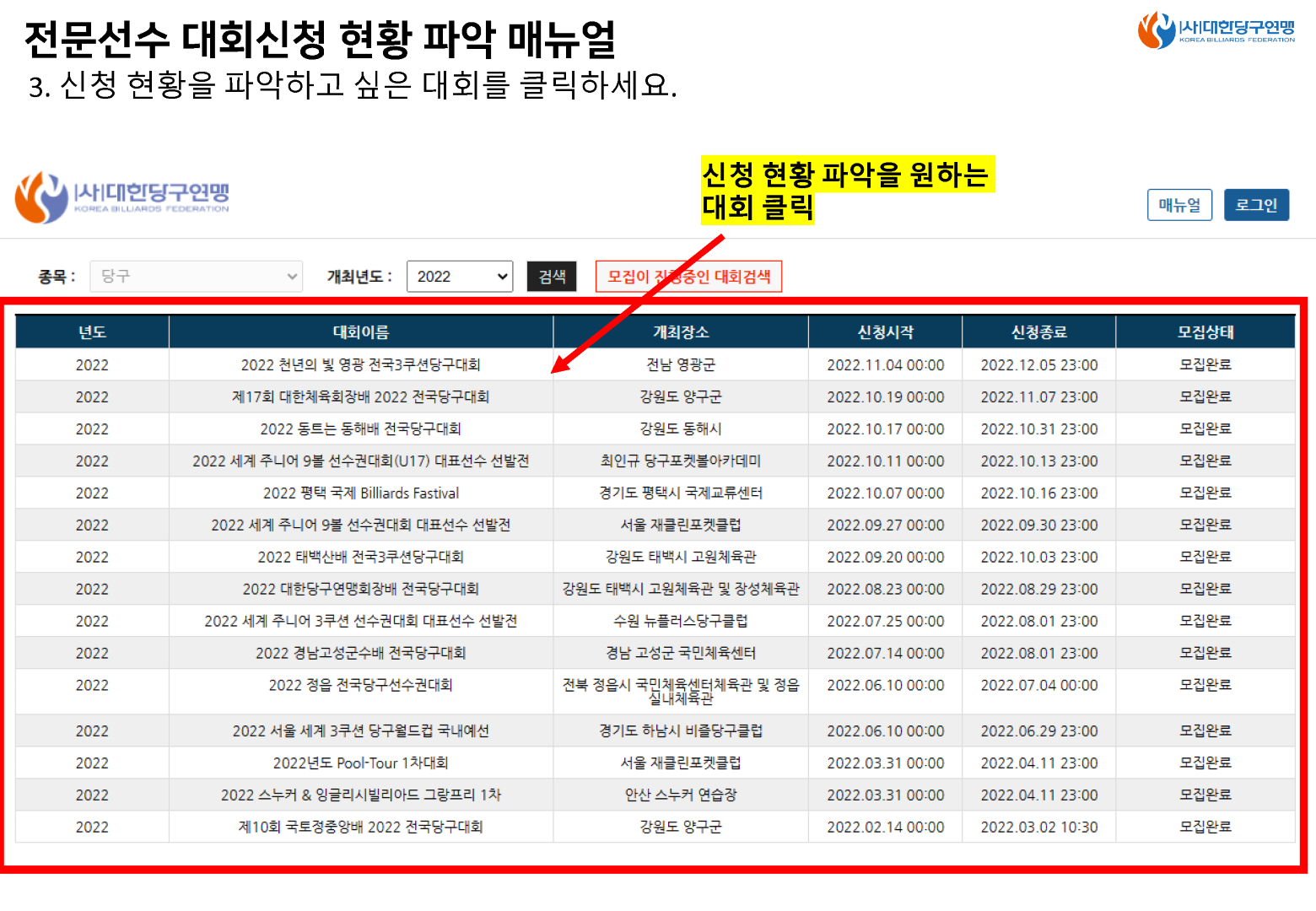Open the 매뉴얼 button
This screenshot has width=1316, height=911.
pos(1179,205)
